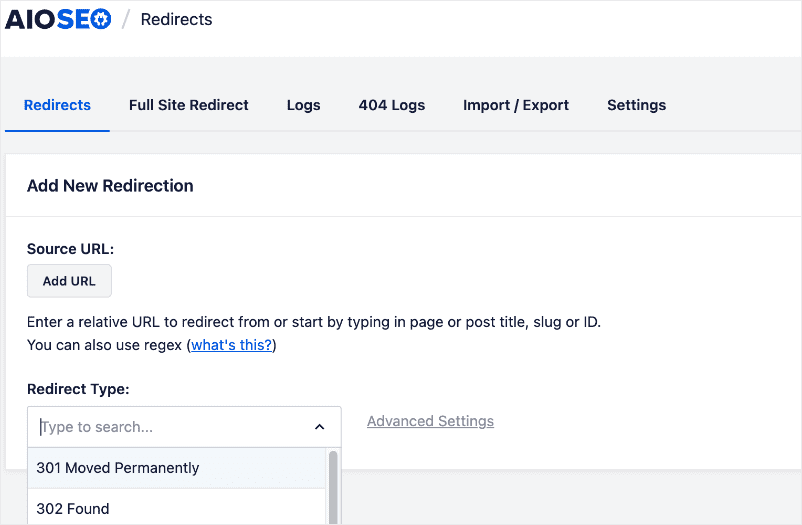802x525 pixels.
Task: Click the AIOSEO logo
Action: point(59,19)
